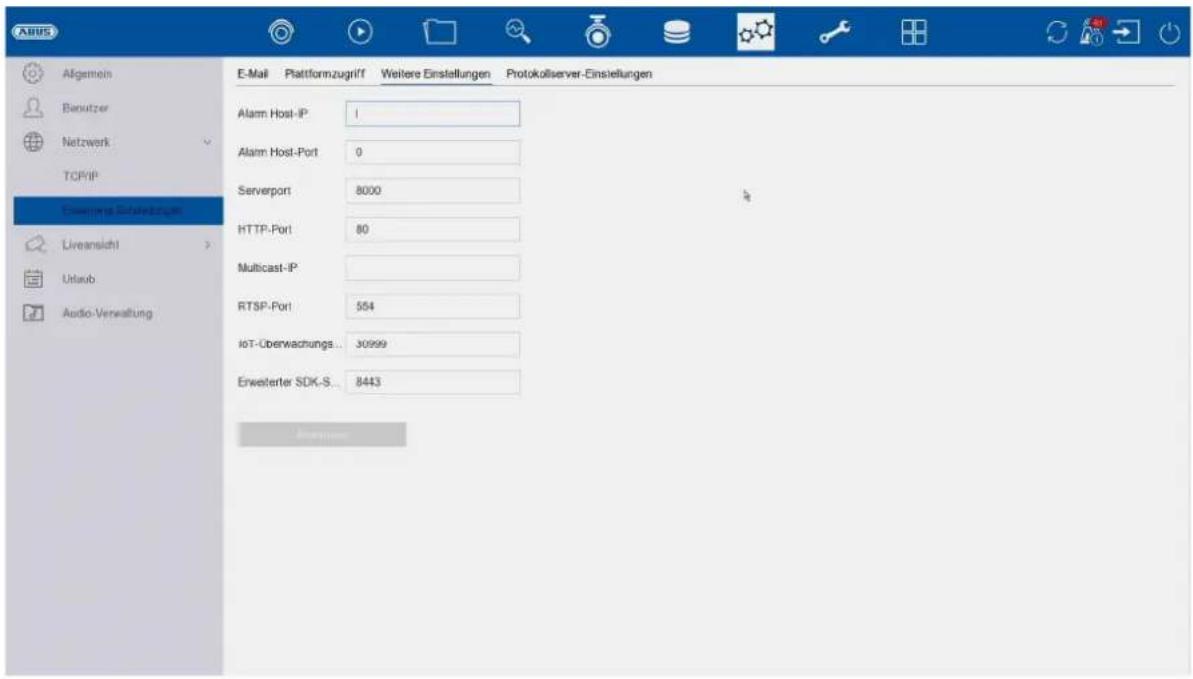
Task: Click the Audio-Verwaltung icon in sidebar
Action: click(33, 313)
